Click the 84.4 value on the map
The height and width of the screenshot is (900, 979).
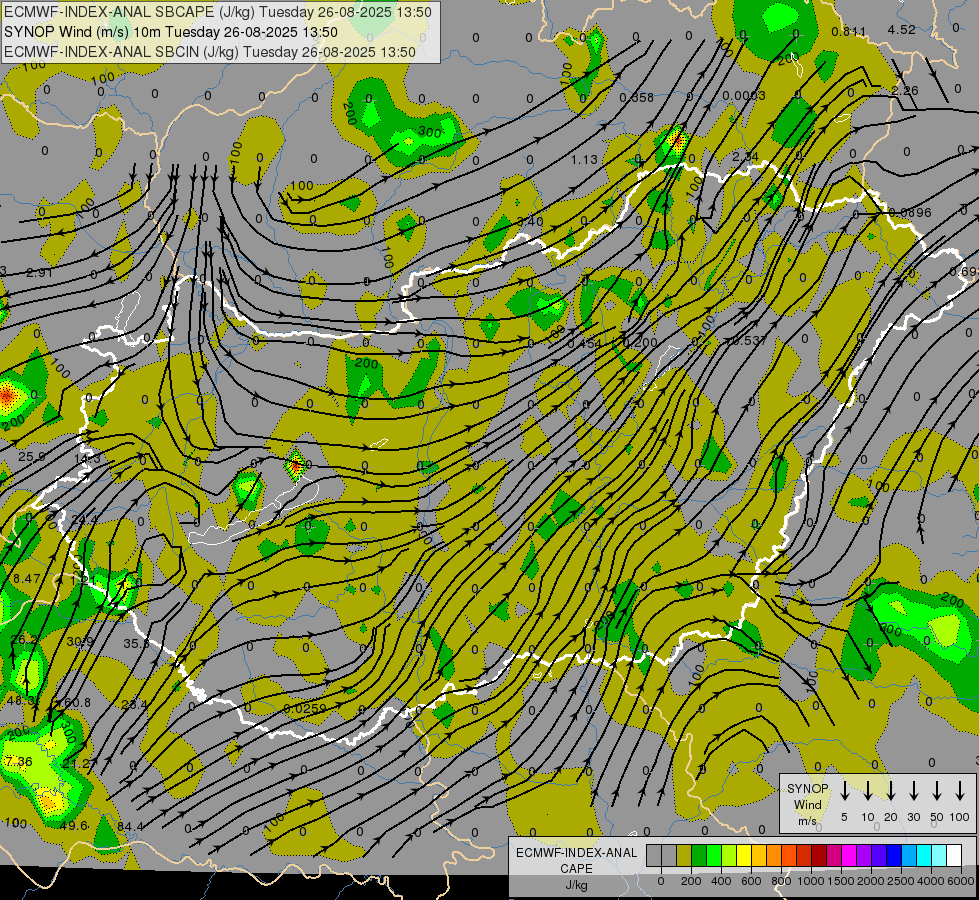click(x=130, y=827)
